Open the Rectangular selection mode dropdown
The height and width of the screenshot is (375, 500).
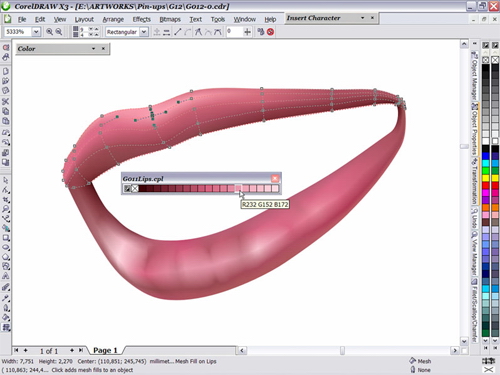pyautogui.click(x=144, y=32)
